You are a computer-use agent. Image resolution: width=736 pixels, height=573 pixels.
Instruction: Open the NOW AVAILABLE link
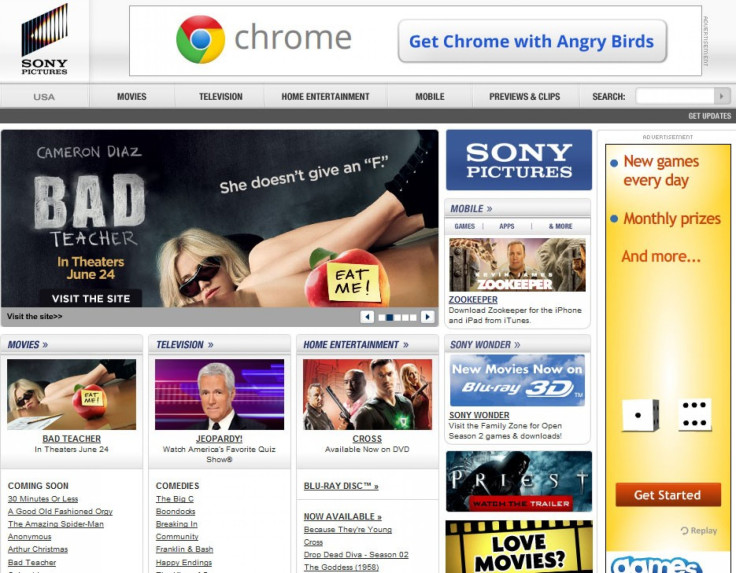[x=343, y=517]
